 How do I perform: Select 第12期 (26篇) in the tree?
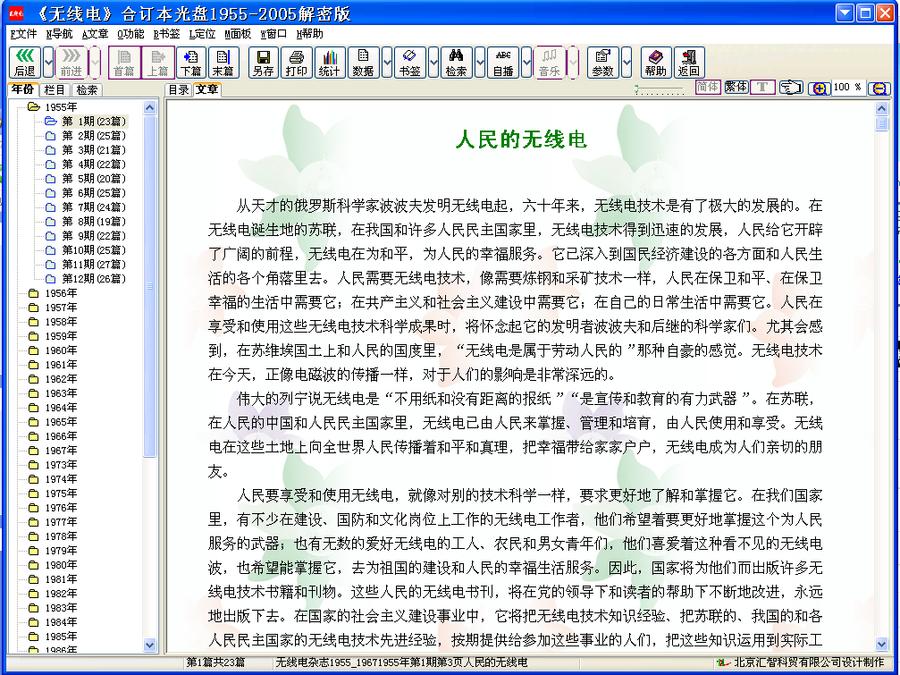(x=94, y=279)
